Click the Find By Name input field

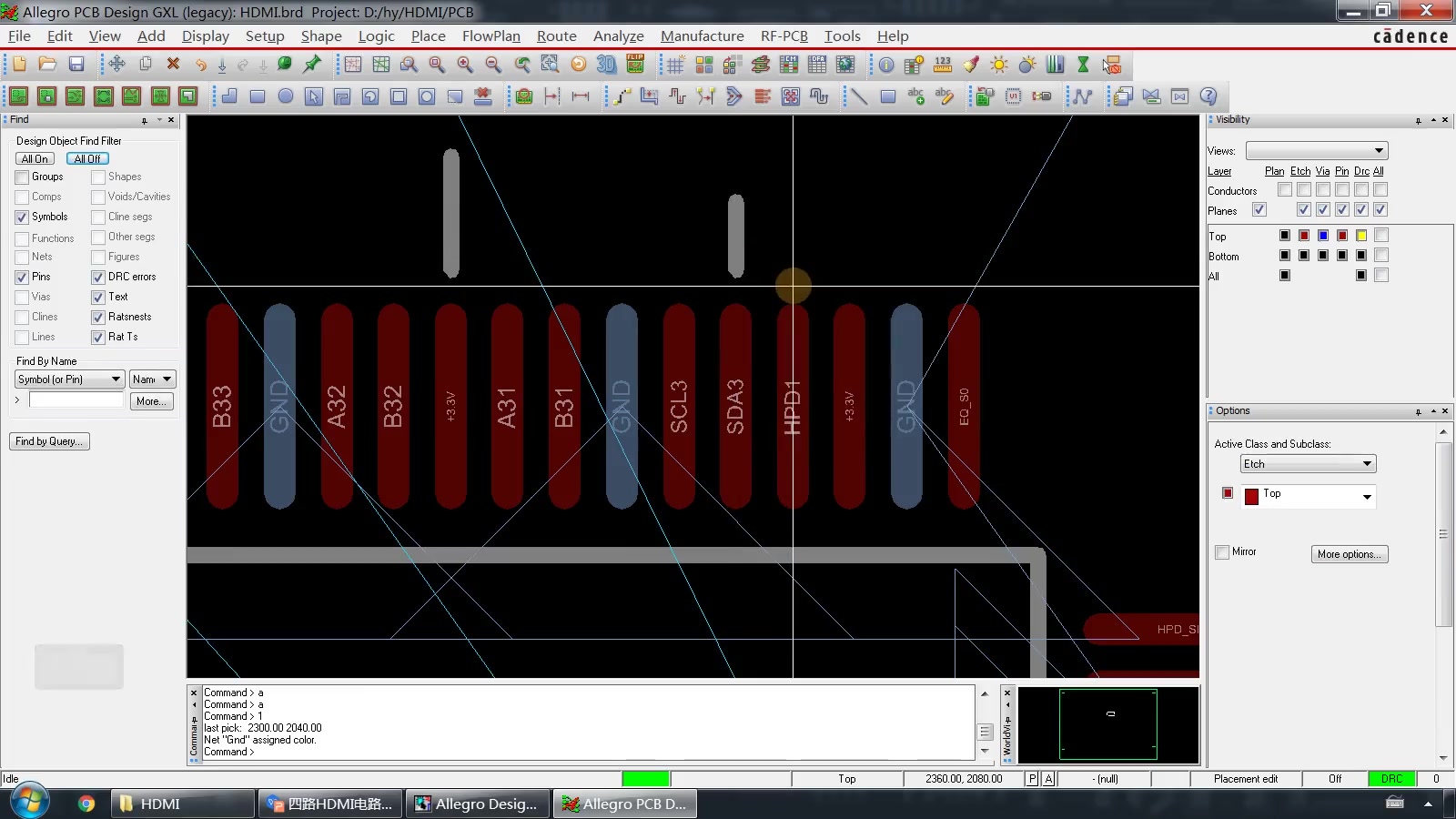(x=76, y=400)
